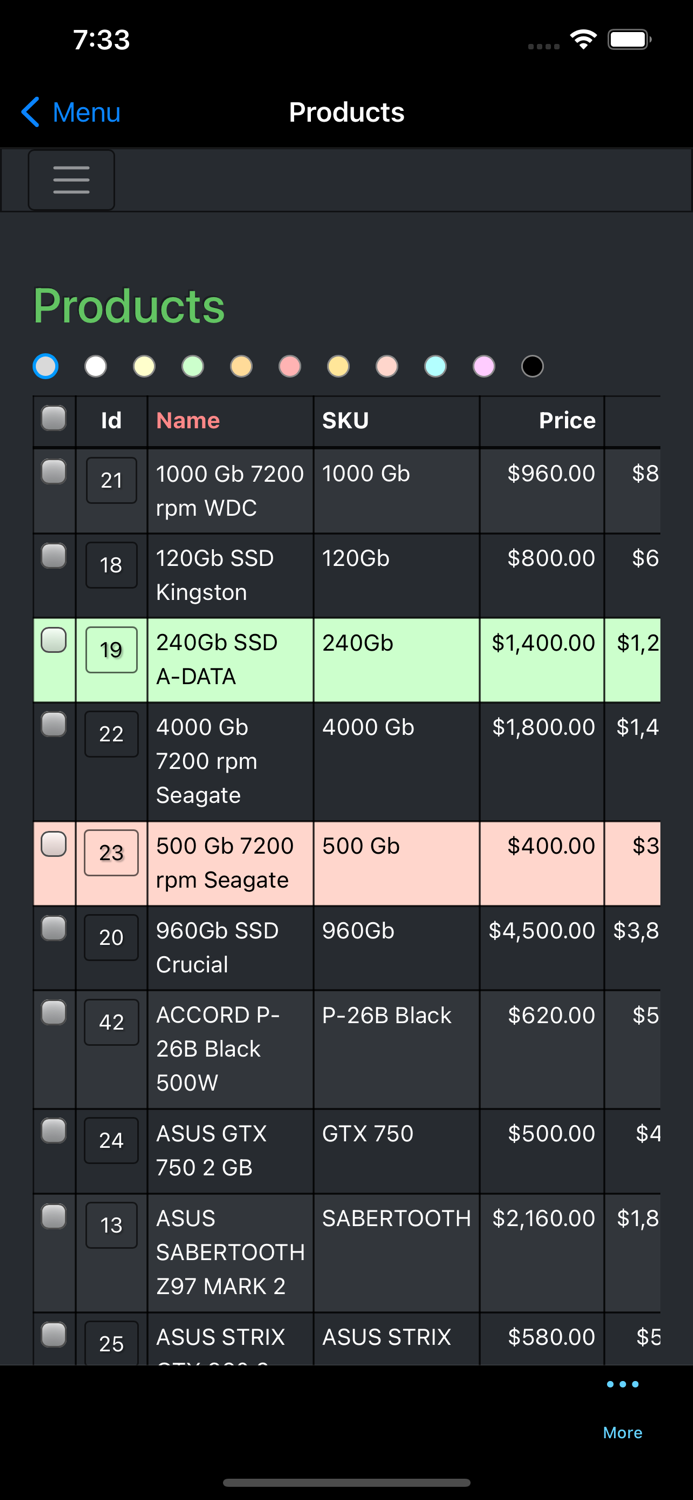
Task: Sort products by the Name column
Action: (x=187, y=420)
